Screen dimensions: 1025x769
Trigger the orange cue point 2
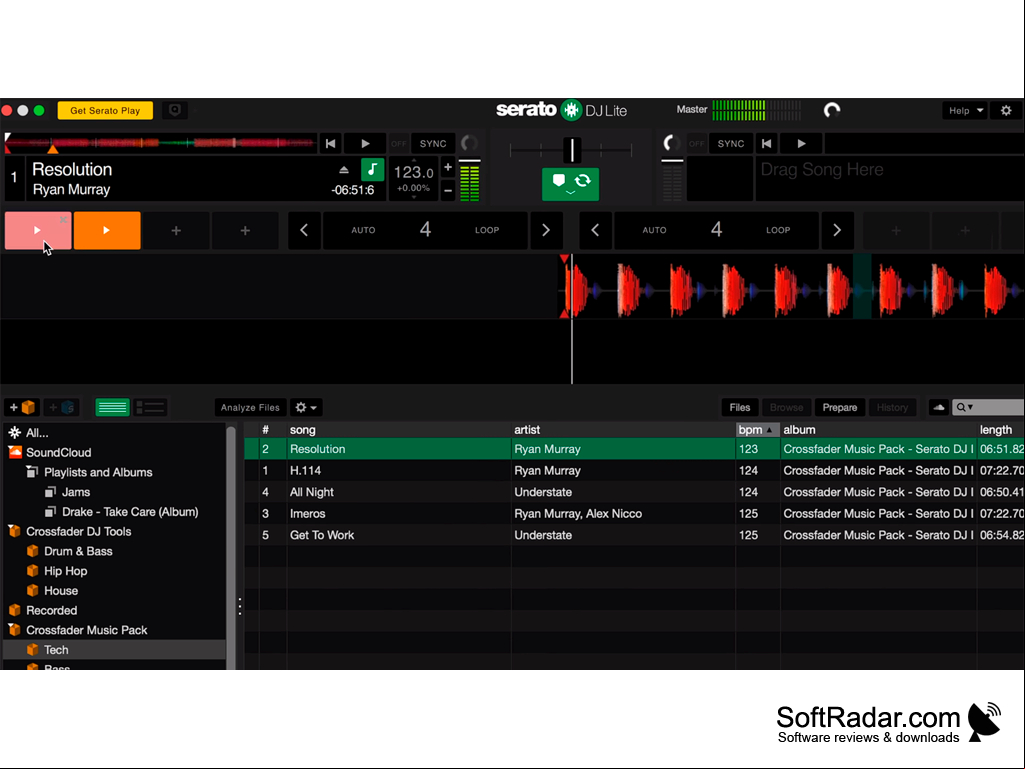point(107,230)
